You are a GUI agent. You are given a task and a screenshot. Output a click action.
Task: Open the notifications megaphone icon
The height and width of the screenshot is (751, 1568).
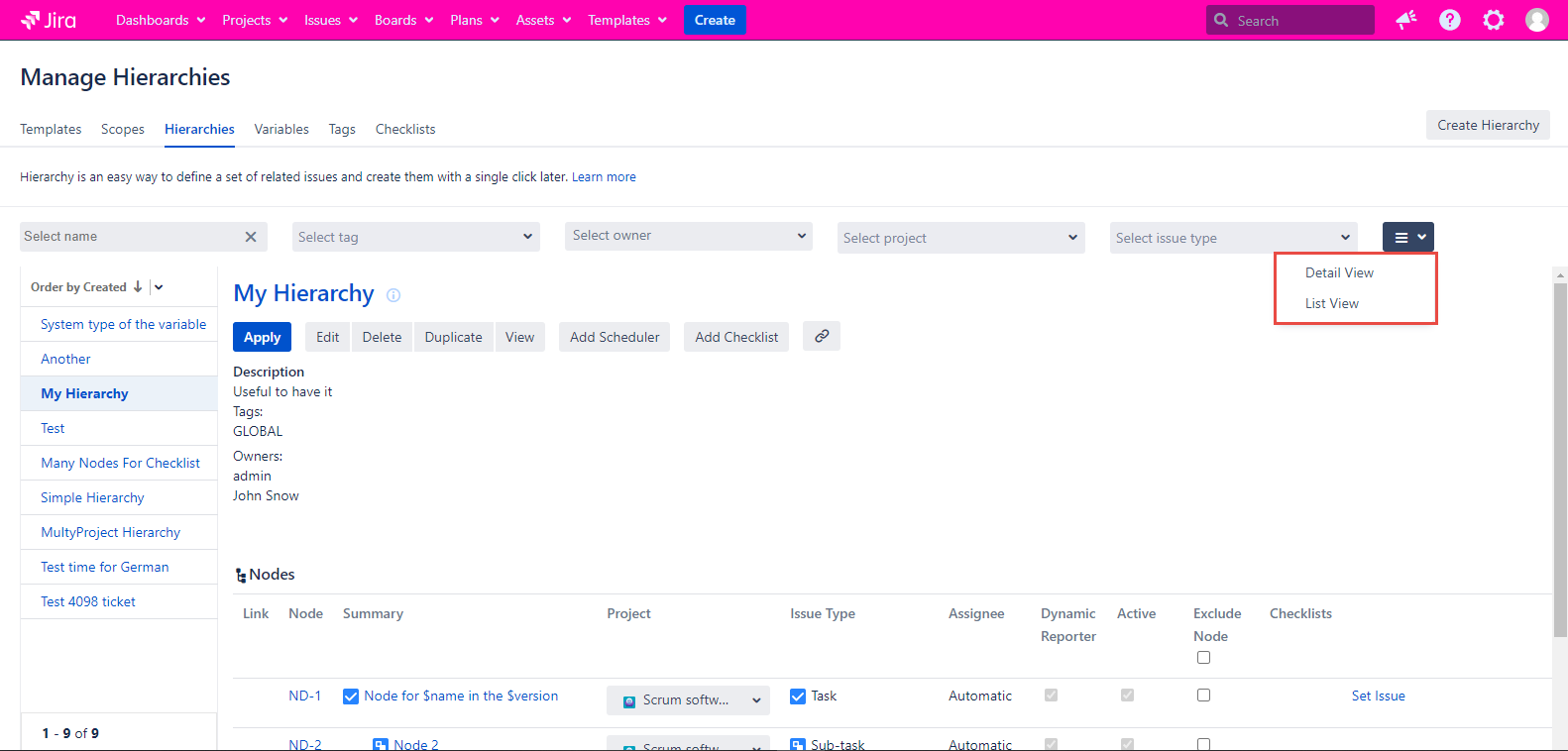(1405, 20)
